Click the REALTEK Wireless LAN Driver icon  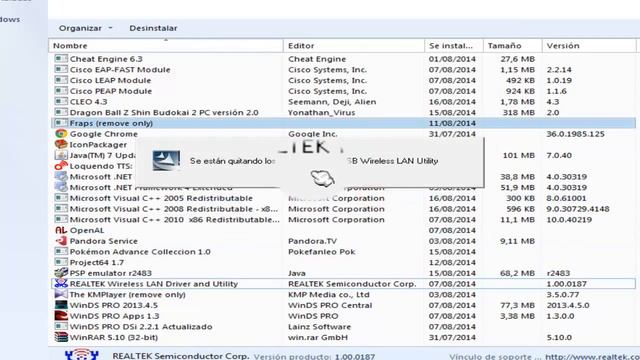[x=61, y=283]
